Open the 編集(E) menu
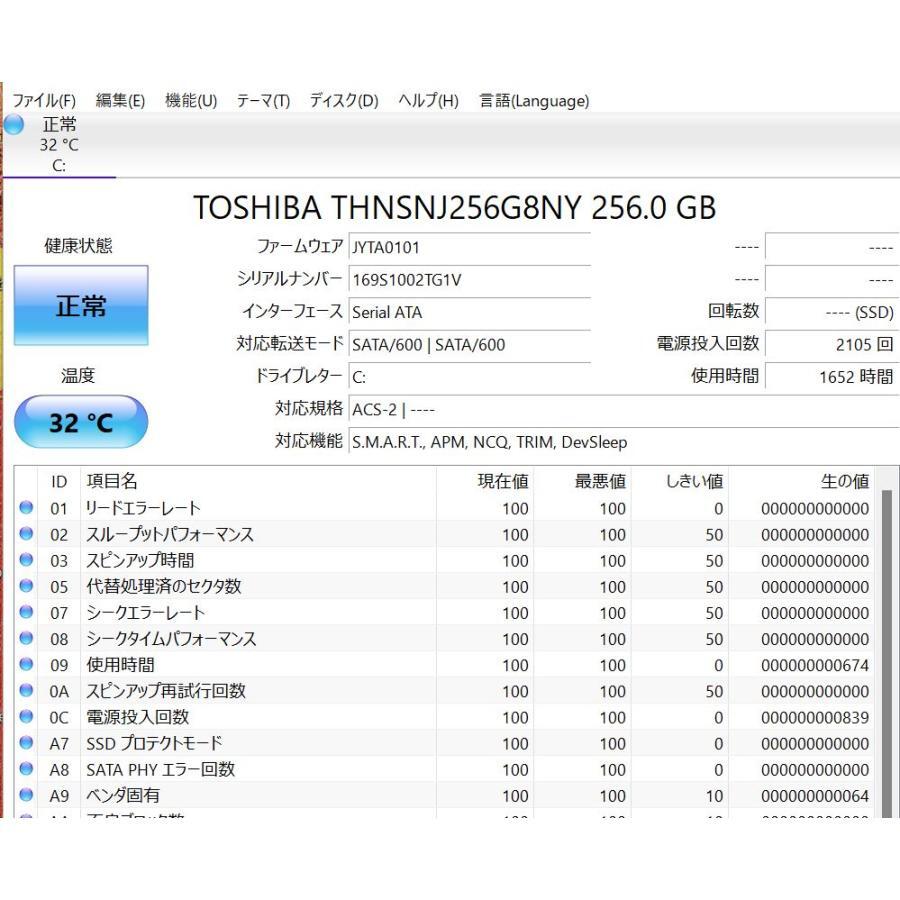 tap(120, 100)
